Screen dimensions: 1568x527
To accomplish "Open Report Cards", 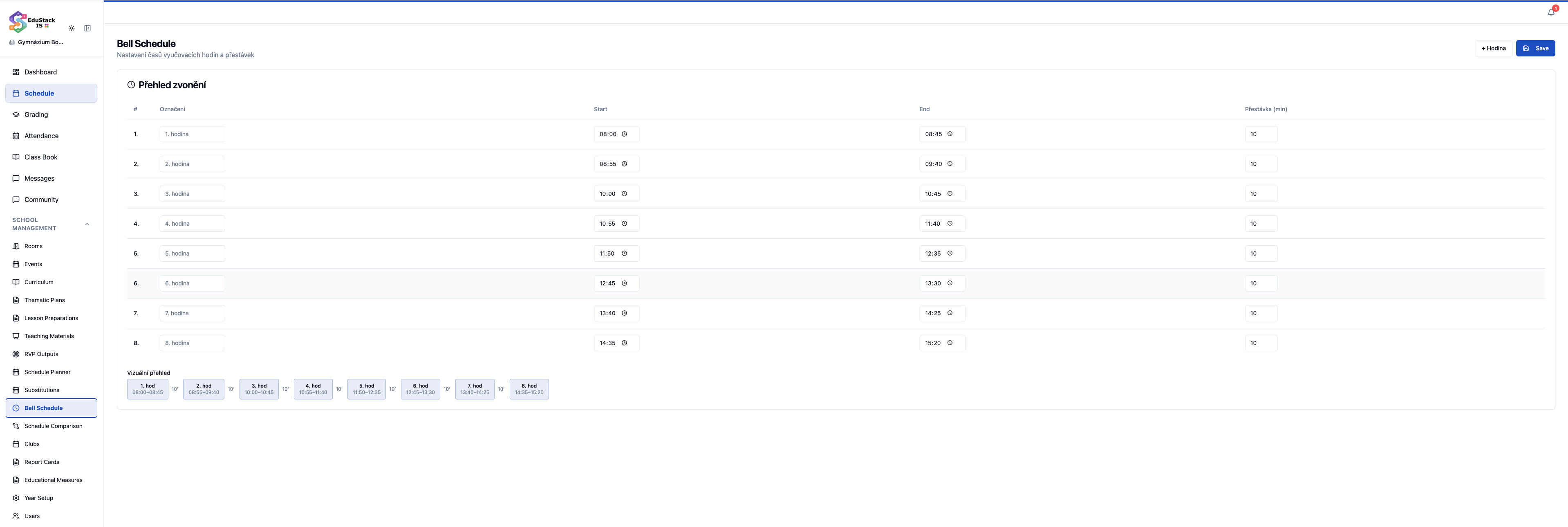I will coord(51,462).
